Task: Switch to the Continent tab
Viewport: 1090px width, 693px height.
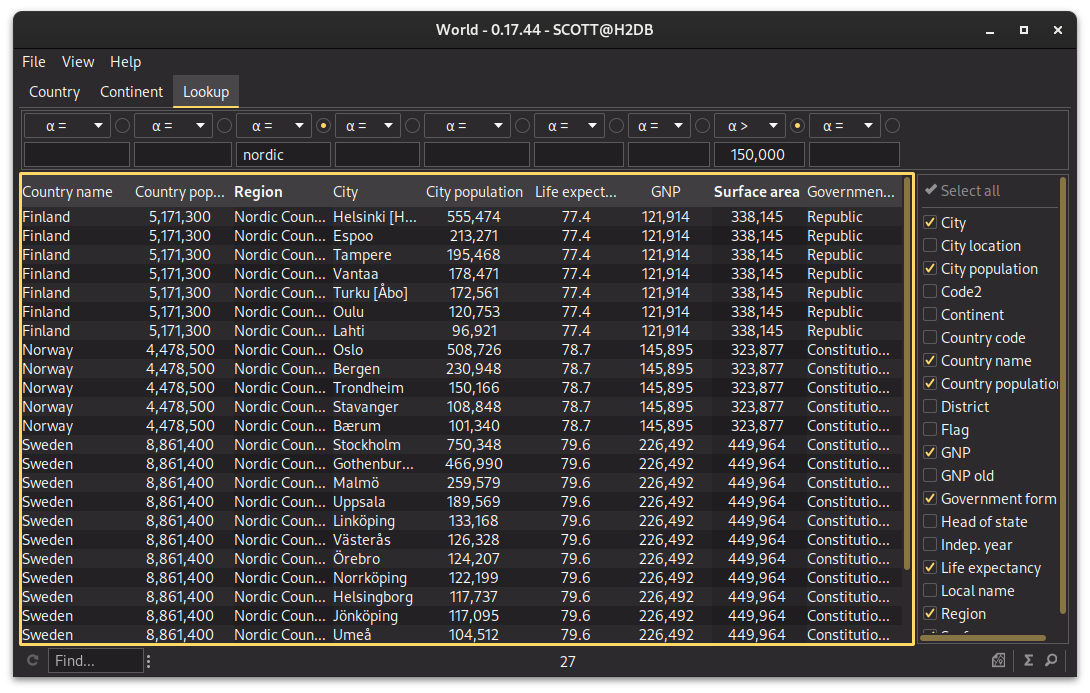Action: tap(131, 92)
